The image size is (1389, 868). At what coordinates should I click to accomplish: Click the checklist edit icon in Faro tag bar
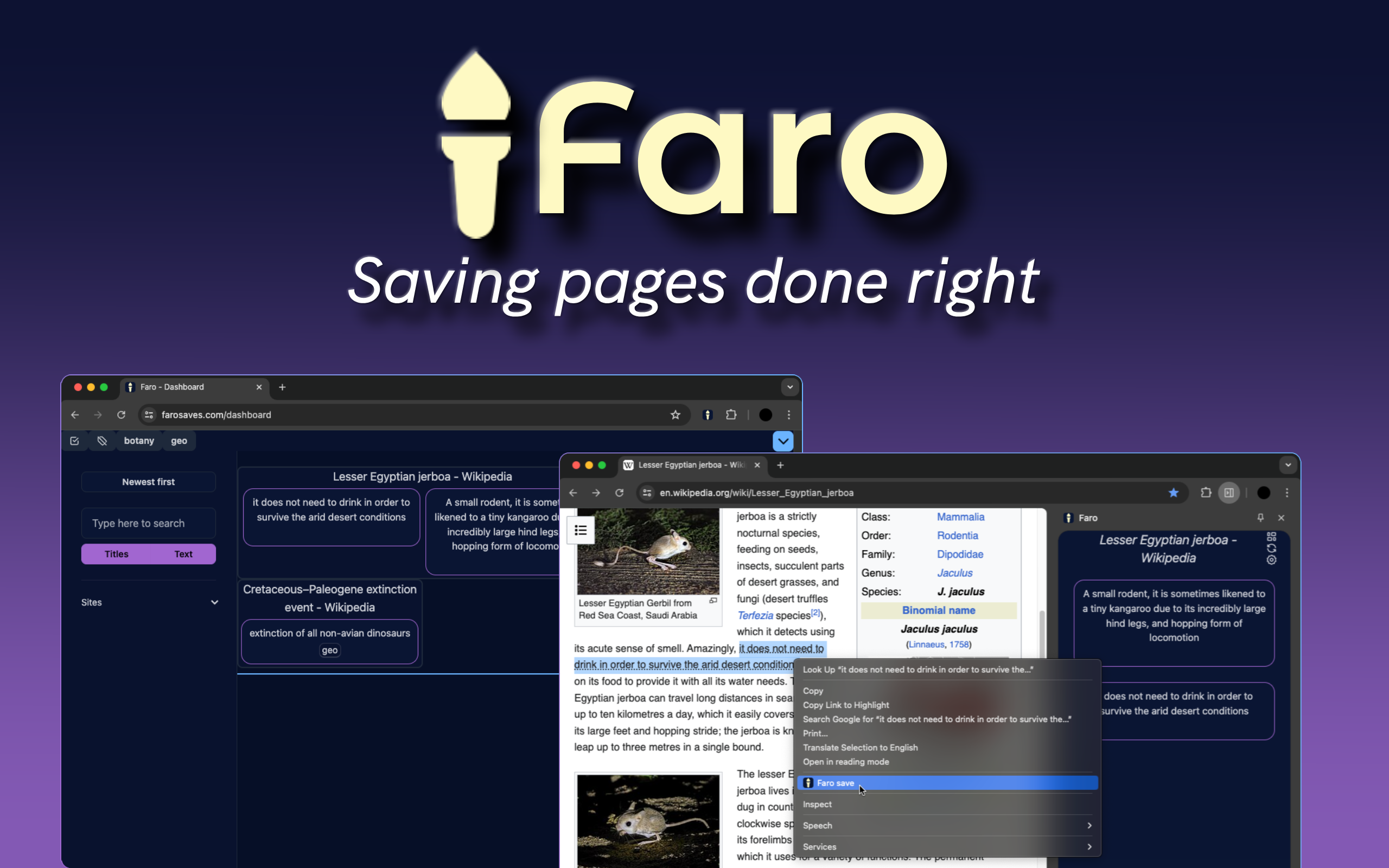75,441
